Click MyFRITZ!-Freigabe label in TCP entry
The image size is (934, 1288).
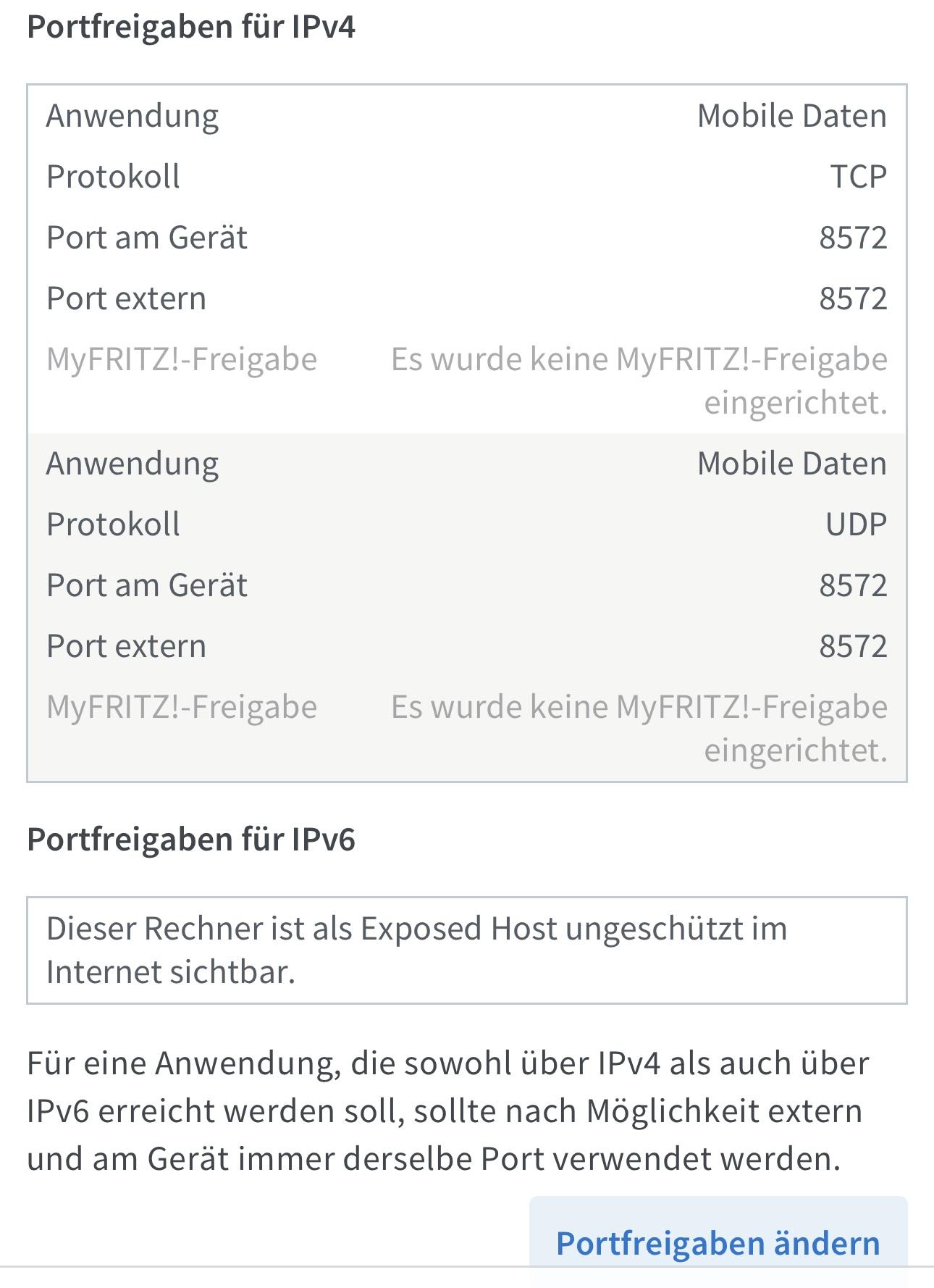pos(182,359)
